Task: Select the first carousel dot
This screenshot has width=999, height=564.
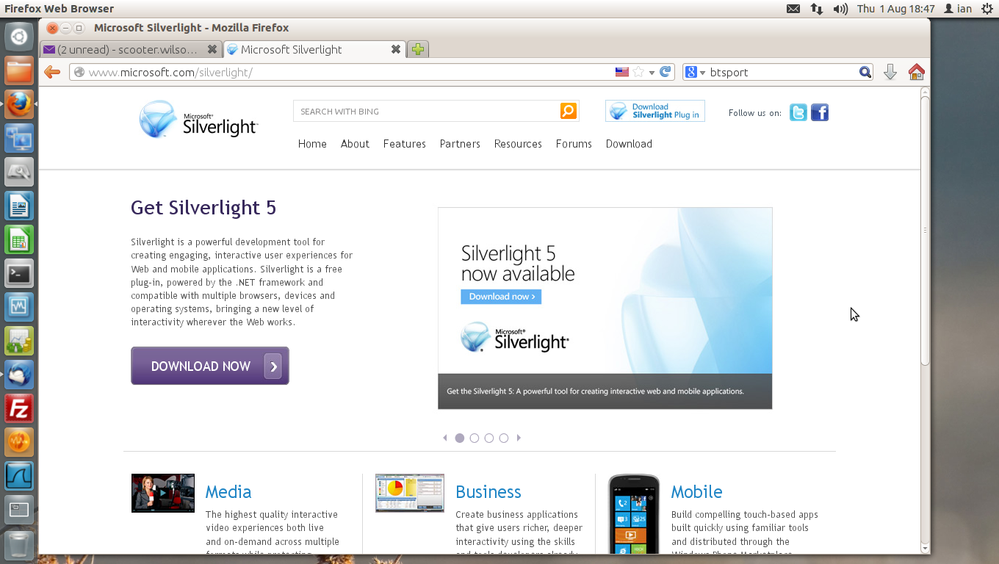Action: click(x=459, y=438)
